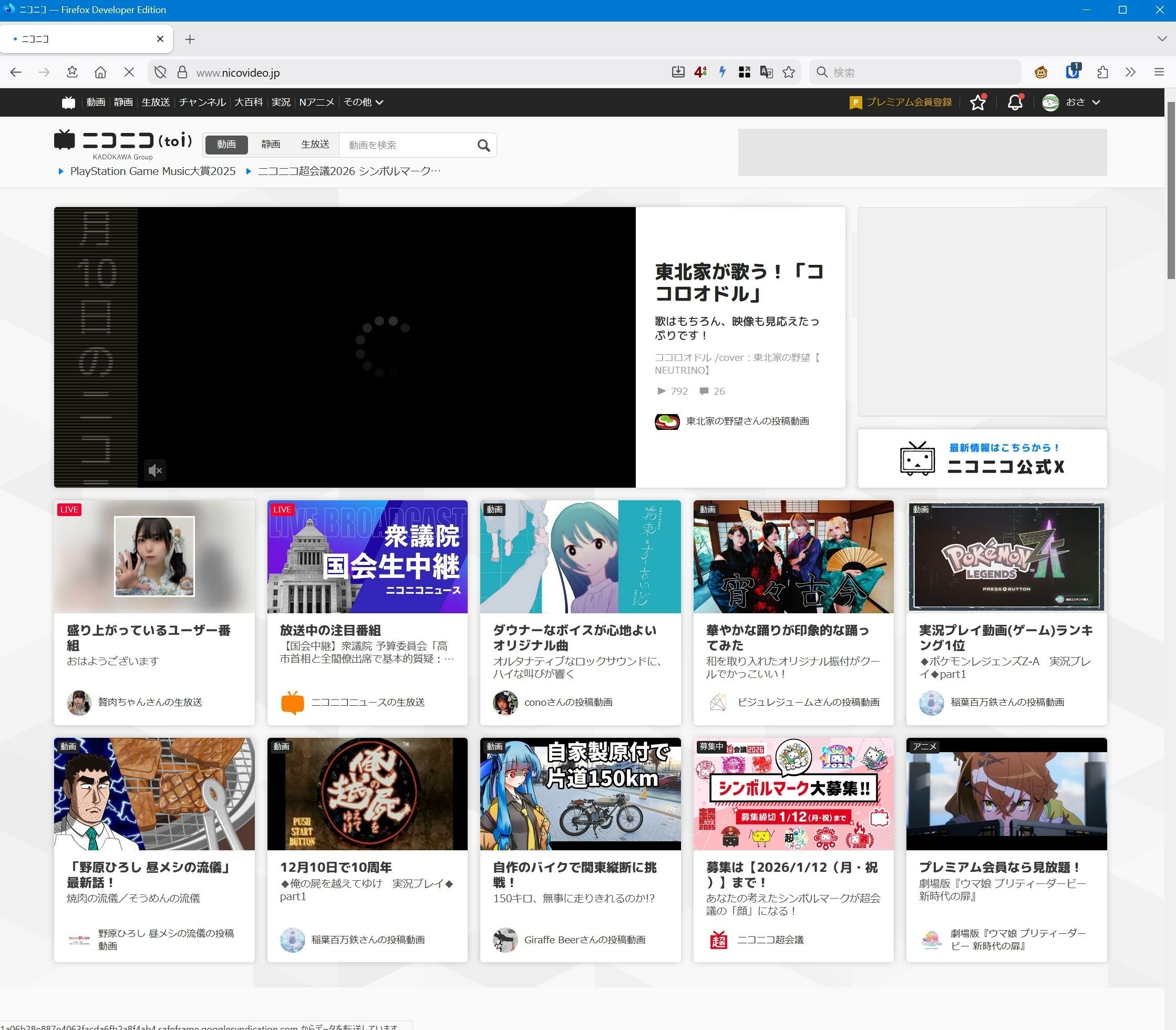The width and height of the screenshot is (1176, 1030).
Task: Unmute the featured video player
Action: [155, 471]
